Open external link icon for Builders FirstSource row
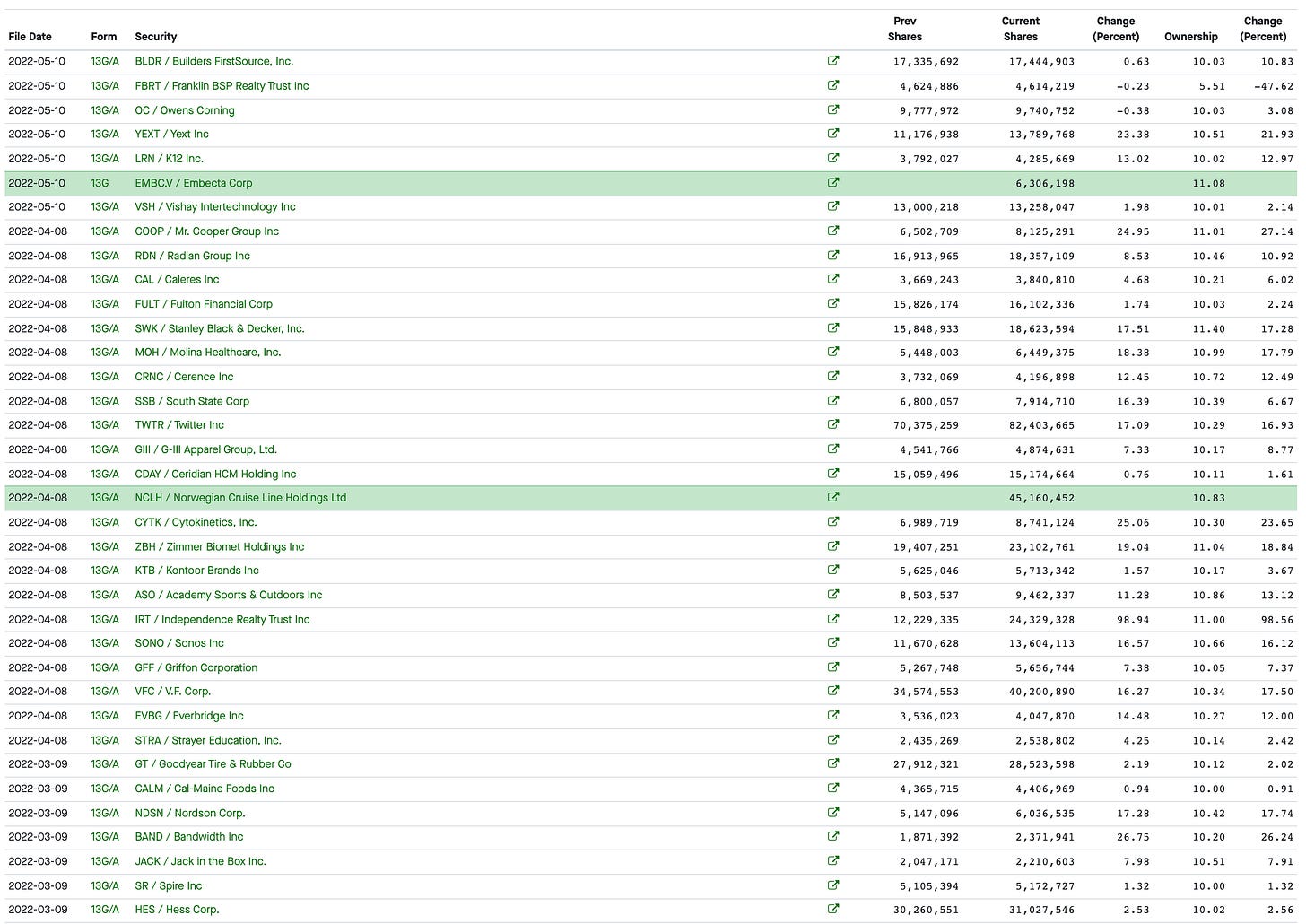Screen dimensions: 1306x924 coord(833,61)
